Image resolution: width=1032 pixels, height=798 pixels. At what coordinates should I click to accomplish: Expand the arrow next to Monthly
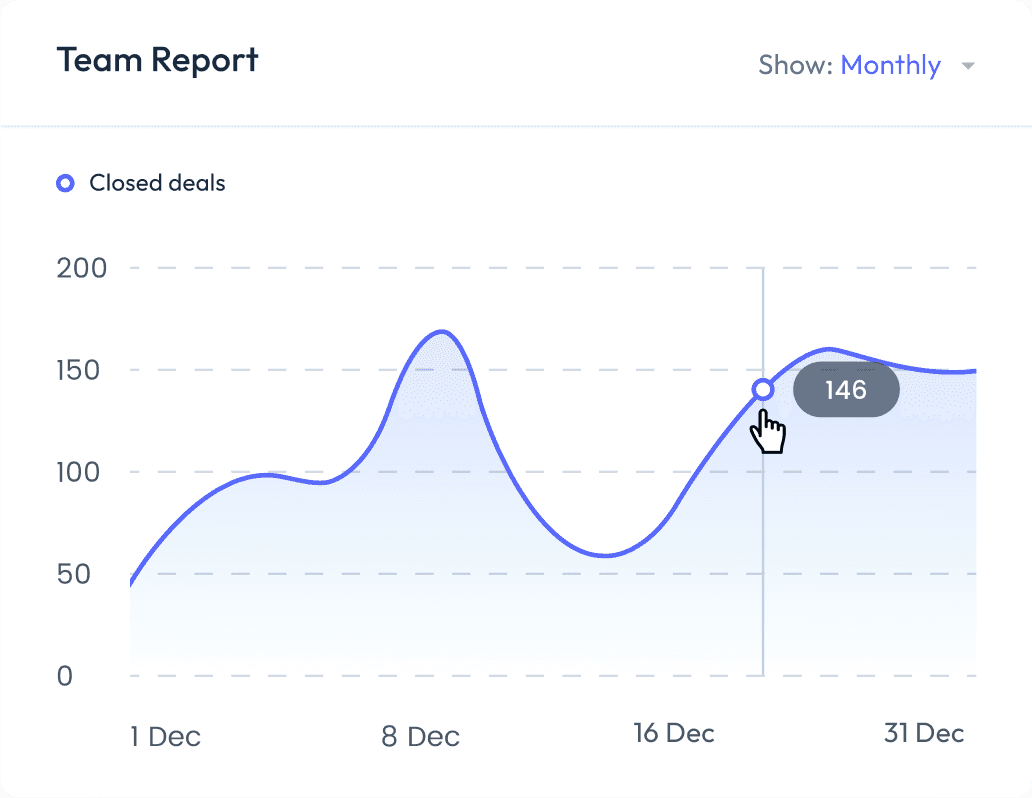[967, 66]
